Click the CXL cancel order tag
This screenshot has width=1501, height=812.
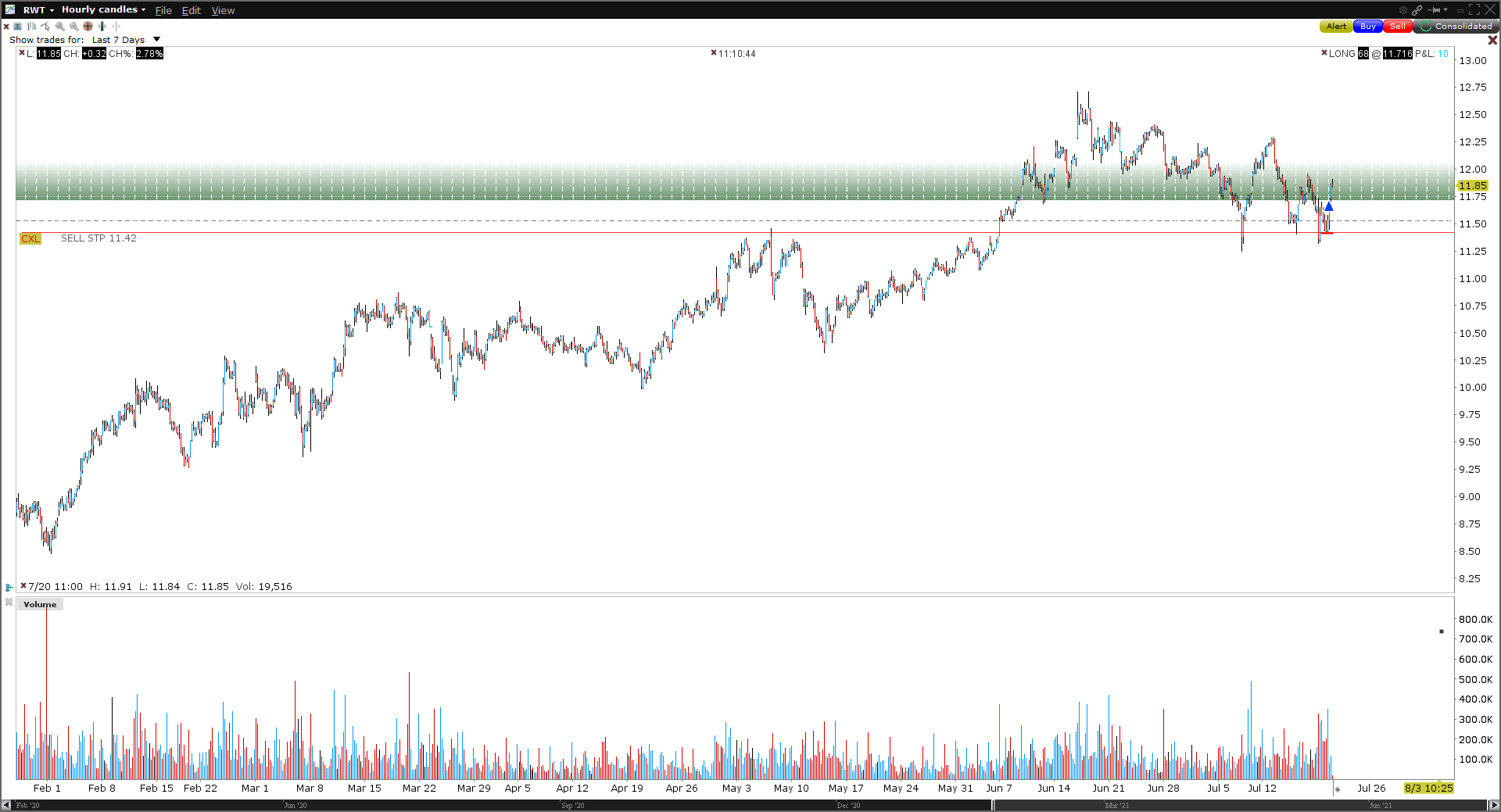pyautogui.click(x=30, y=239)
